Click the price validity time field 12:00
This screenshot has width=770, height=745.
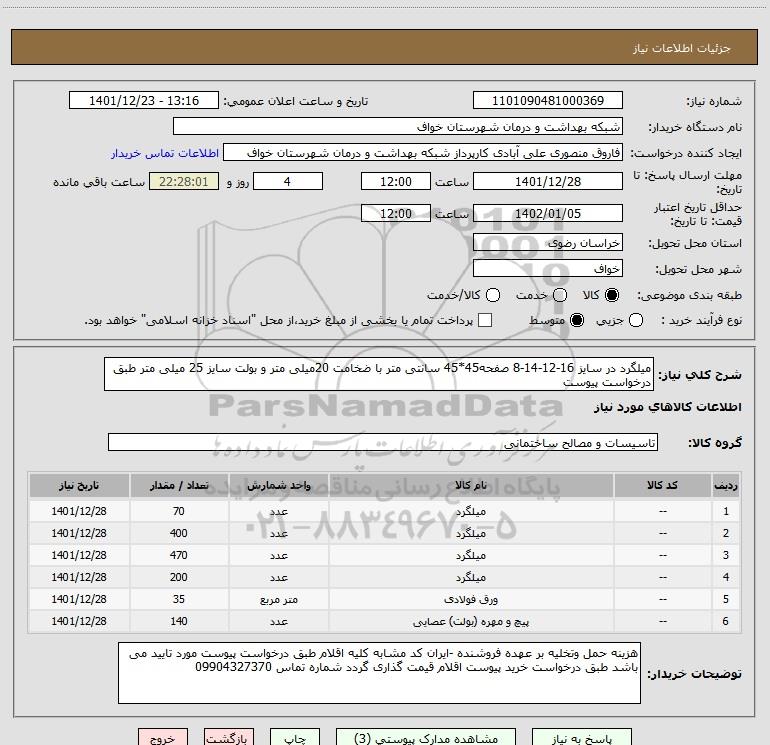(x=396, y=213)
